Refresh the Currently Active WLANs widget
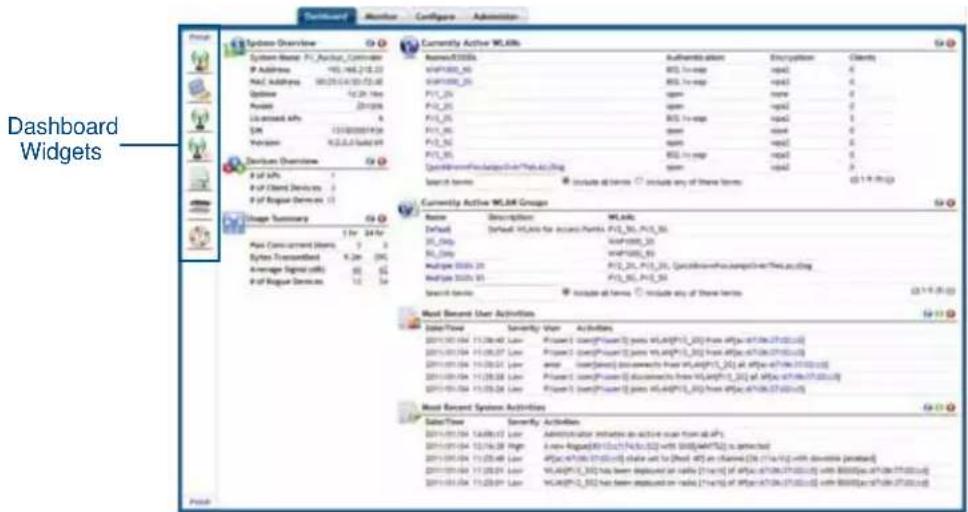This screenshot has height=512, width=968. [x=939, y=44]
